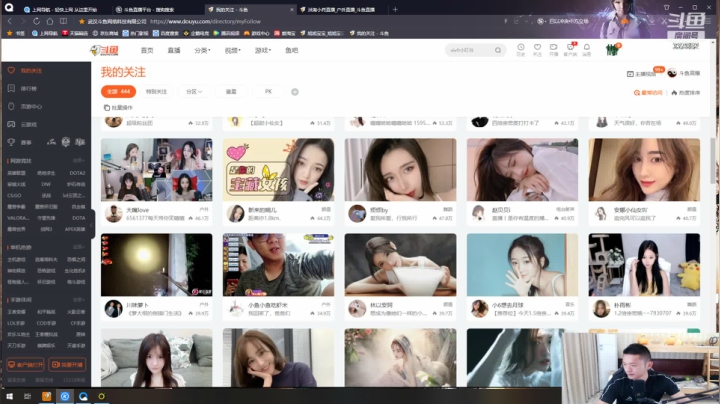
Task: Open stream thumbnail of man in glasses
Action: coord(278,265)
